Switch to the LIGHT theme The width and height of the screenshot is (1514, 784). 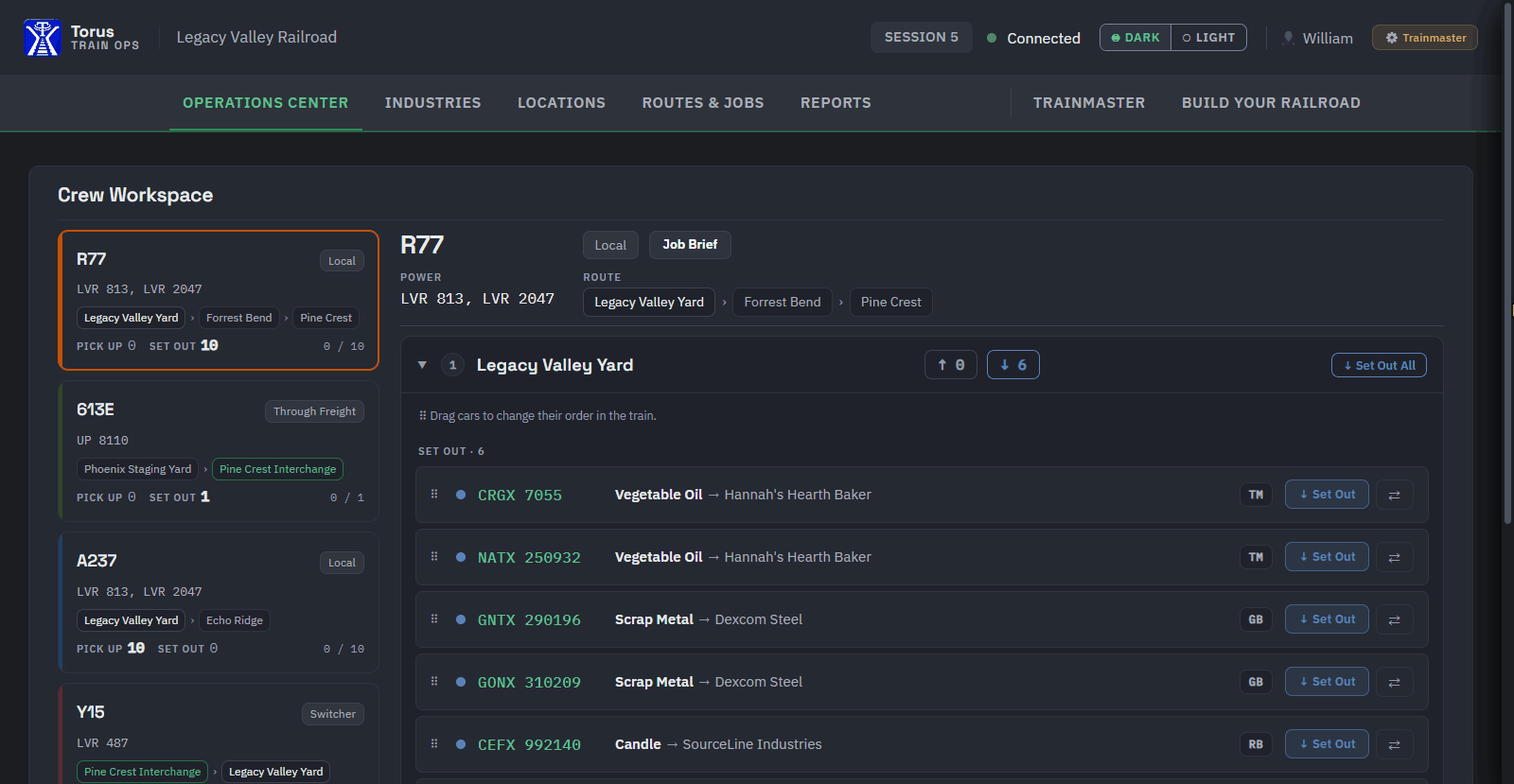tap(1208, 38)
